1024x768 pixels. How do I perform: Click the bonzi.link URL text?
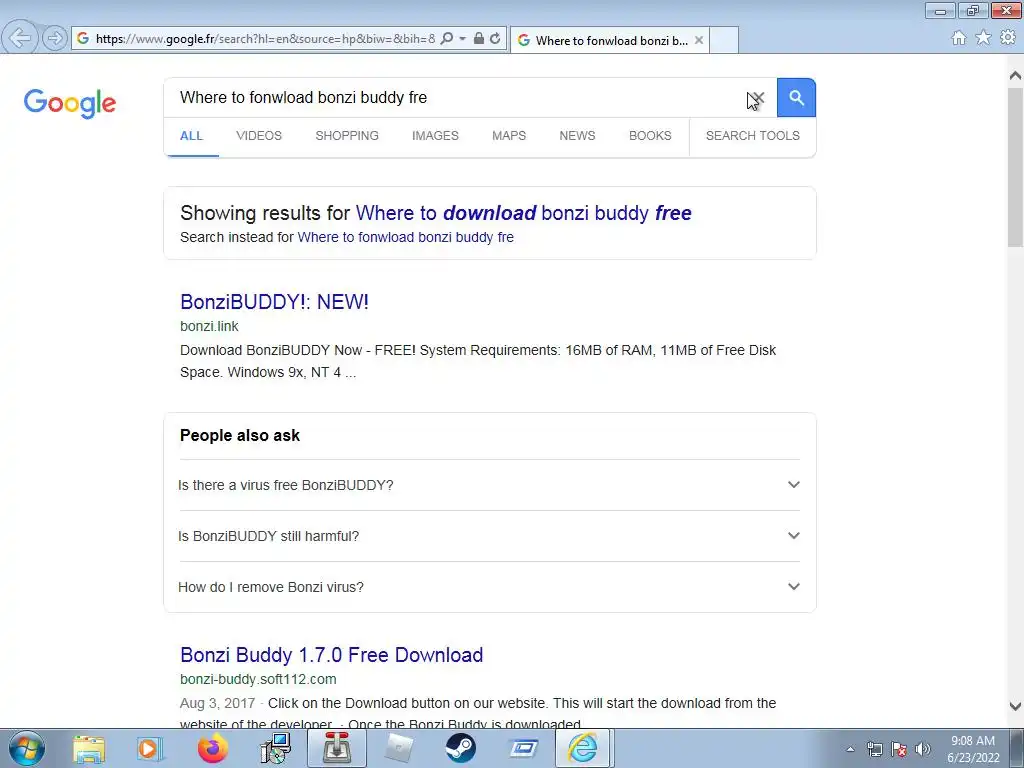point(209,326)
